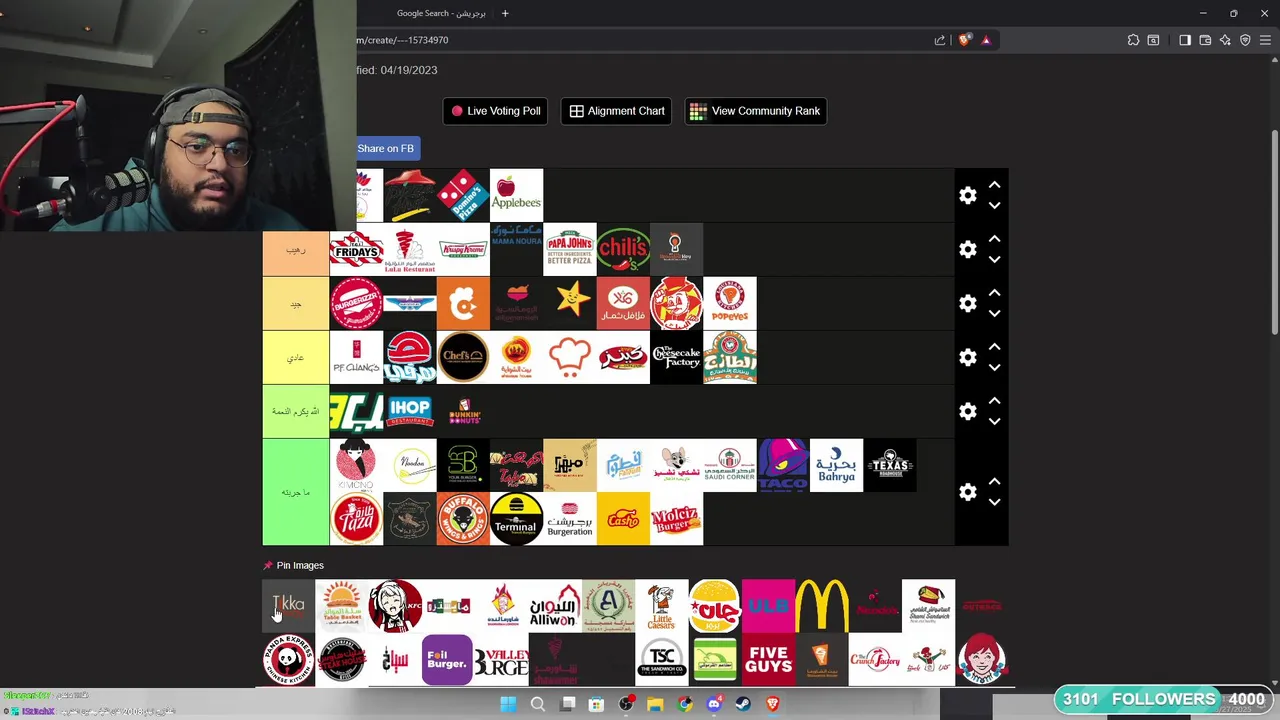Select the TGI Fridays logo
The height and width of the screenshot is (720, 1280).
pyautogui.click(x=356, y=249)
